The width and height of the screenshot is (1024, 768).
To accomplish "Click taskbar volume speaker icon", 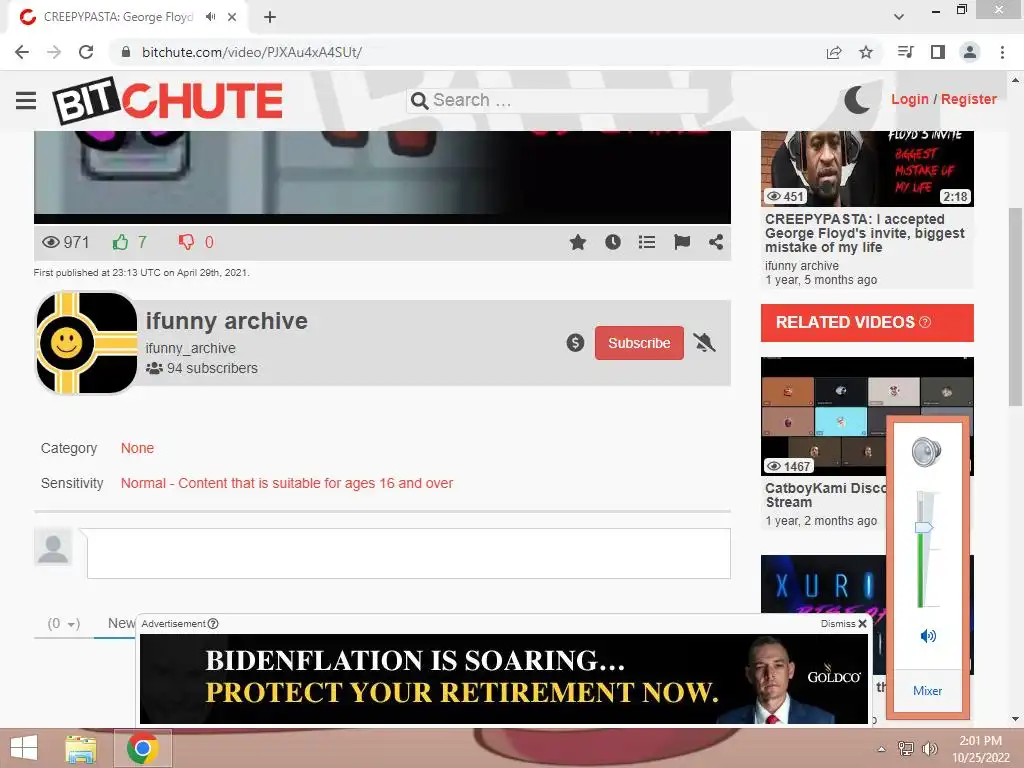I will (929, 749).
